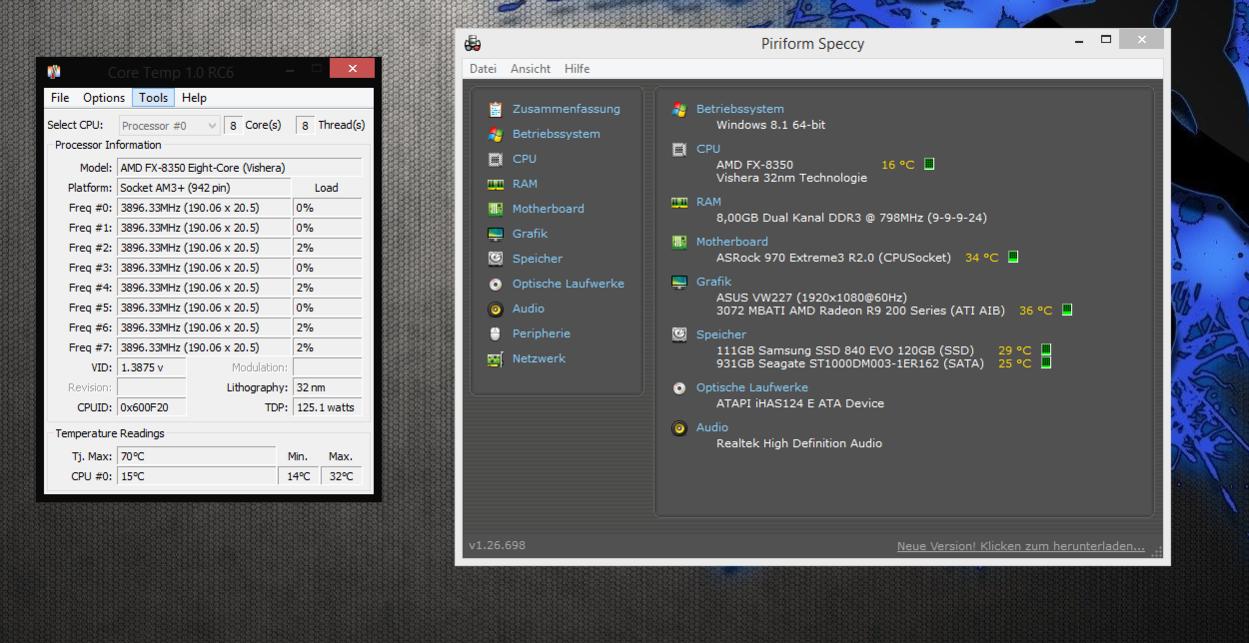This screenshot has height=643, width=1249.
Task: Click the green temperature indicator next to 29 °C
Action: coord(1046,350)
